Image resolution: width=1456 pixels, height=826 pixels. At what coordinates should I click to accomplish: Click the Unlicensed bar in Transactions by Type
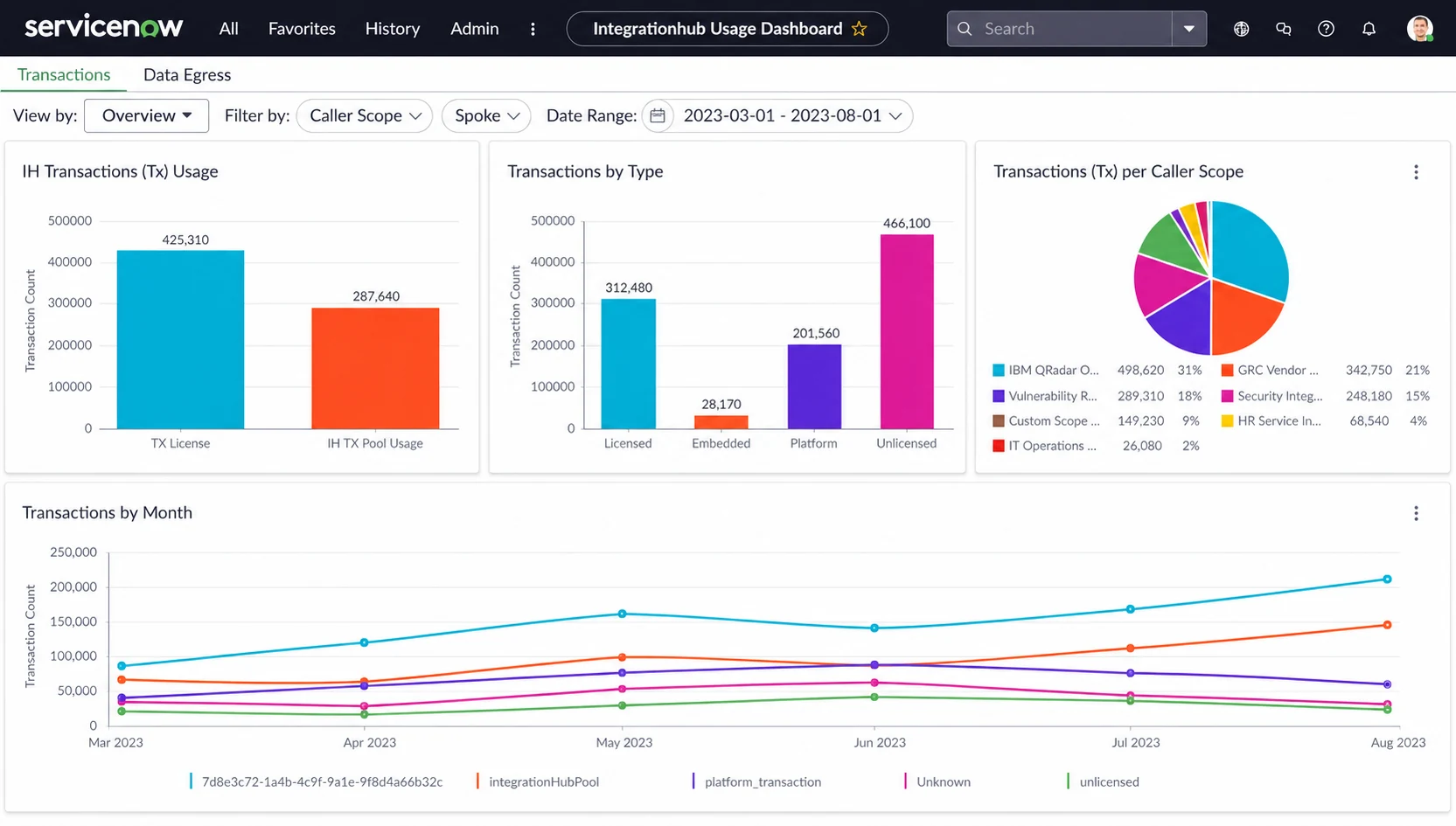[x=907, y=331]
